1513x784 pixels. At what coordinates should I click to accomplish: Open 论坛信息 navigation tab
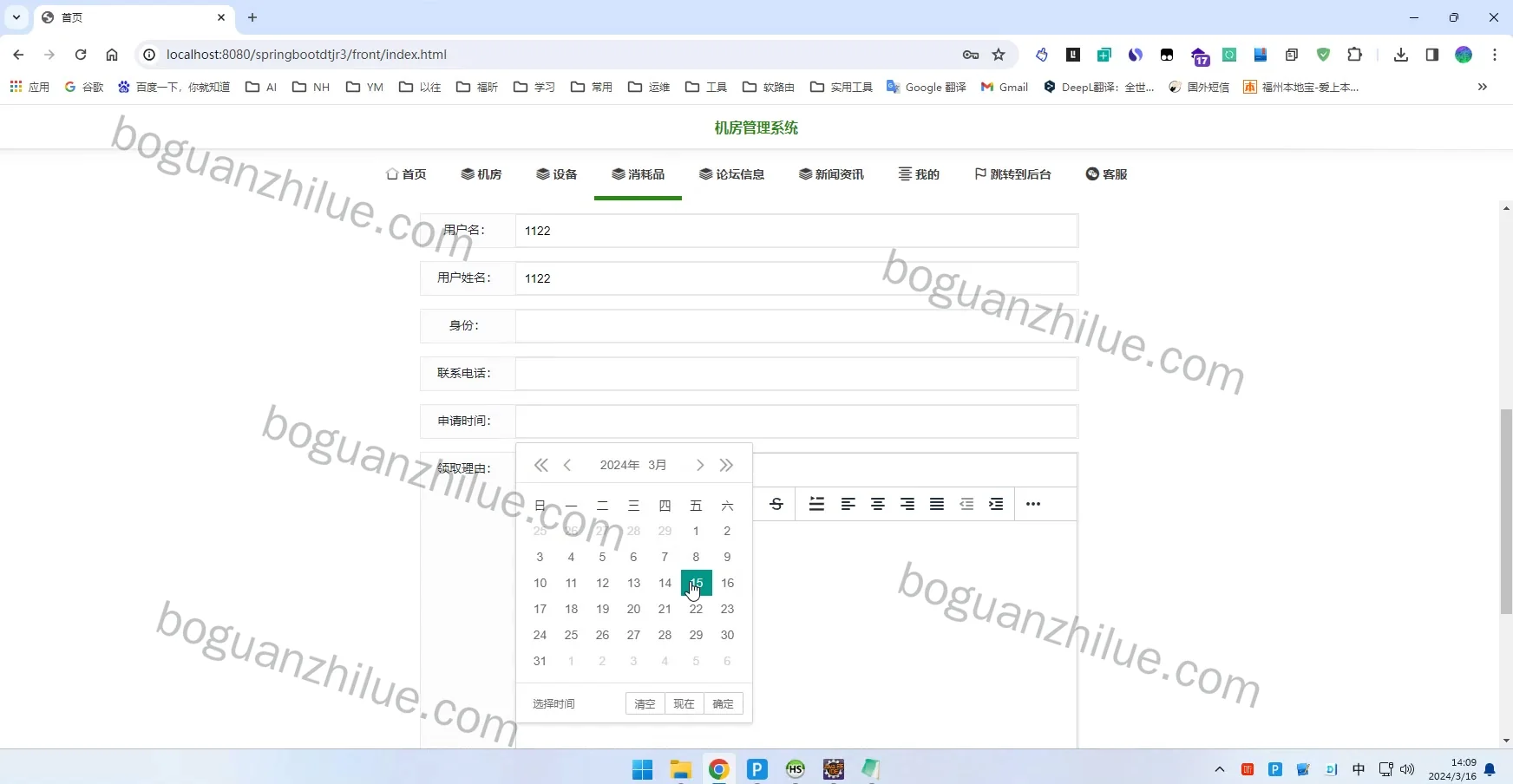(731, 174)
